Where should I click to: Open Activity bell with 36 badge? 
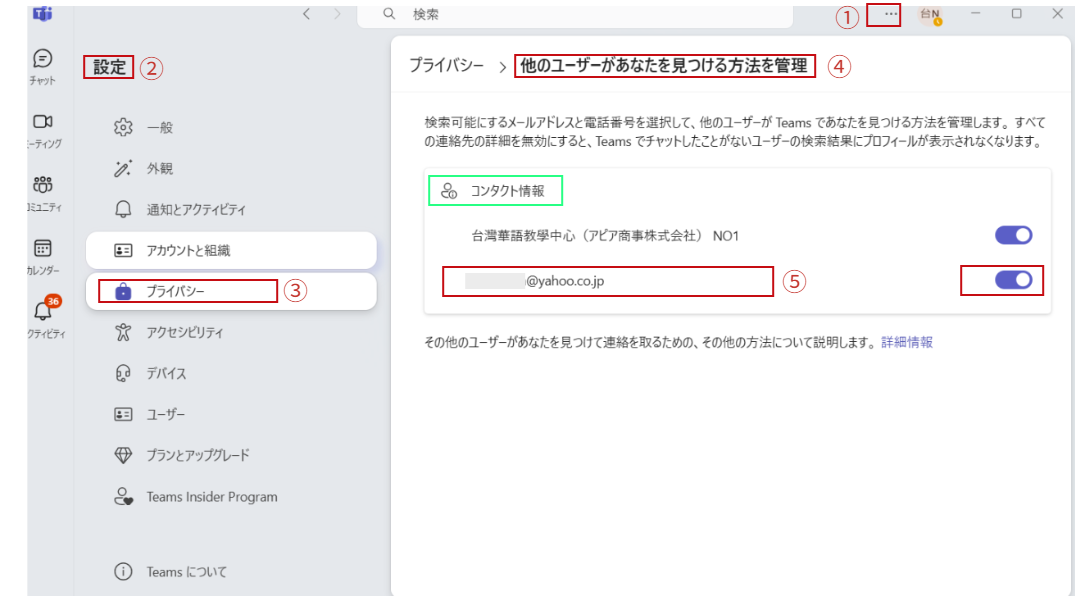(43, 312)
